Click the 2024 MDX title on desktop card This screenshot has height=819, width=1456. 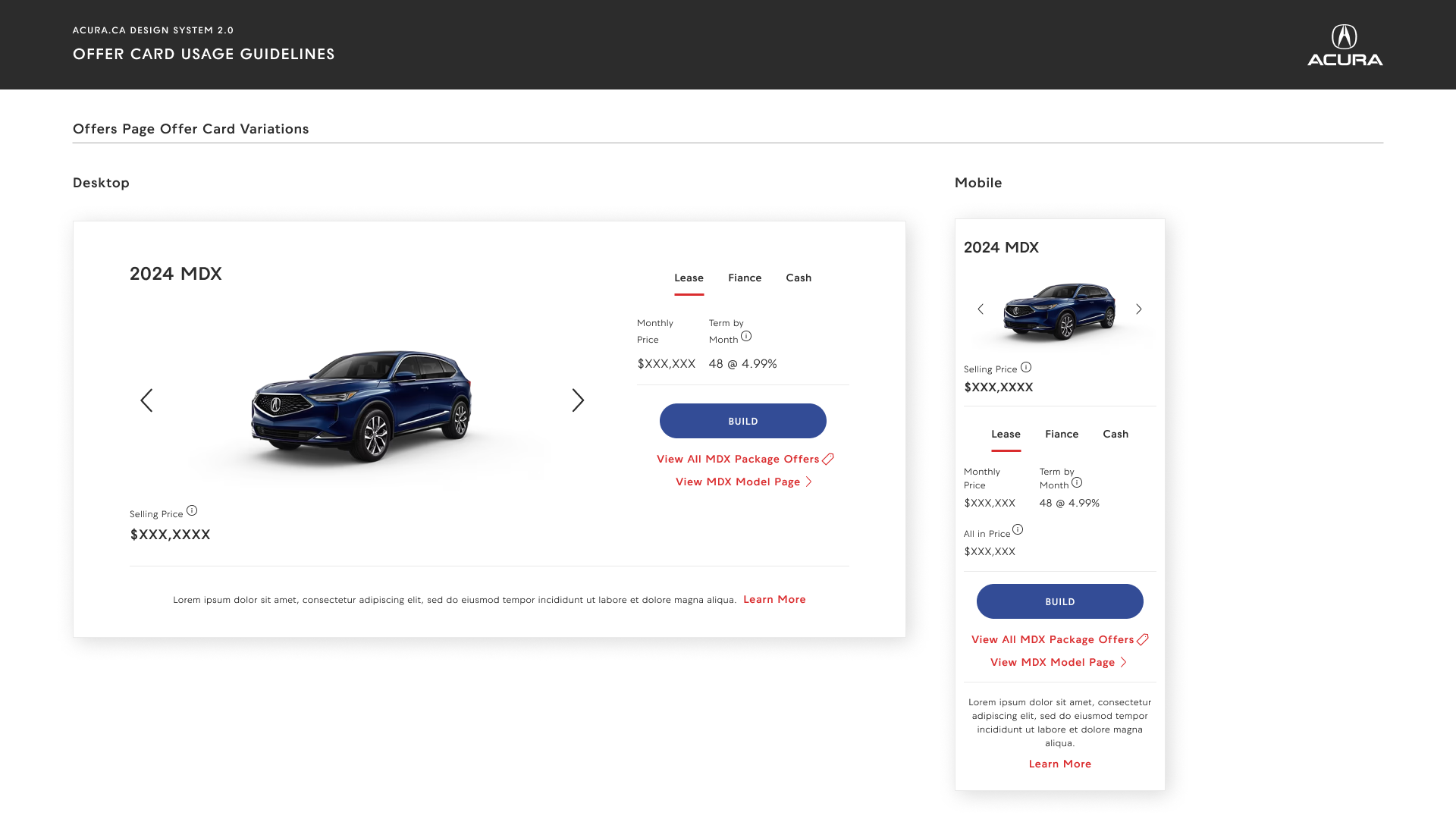coord(176,274)
